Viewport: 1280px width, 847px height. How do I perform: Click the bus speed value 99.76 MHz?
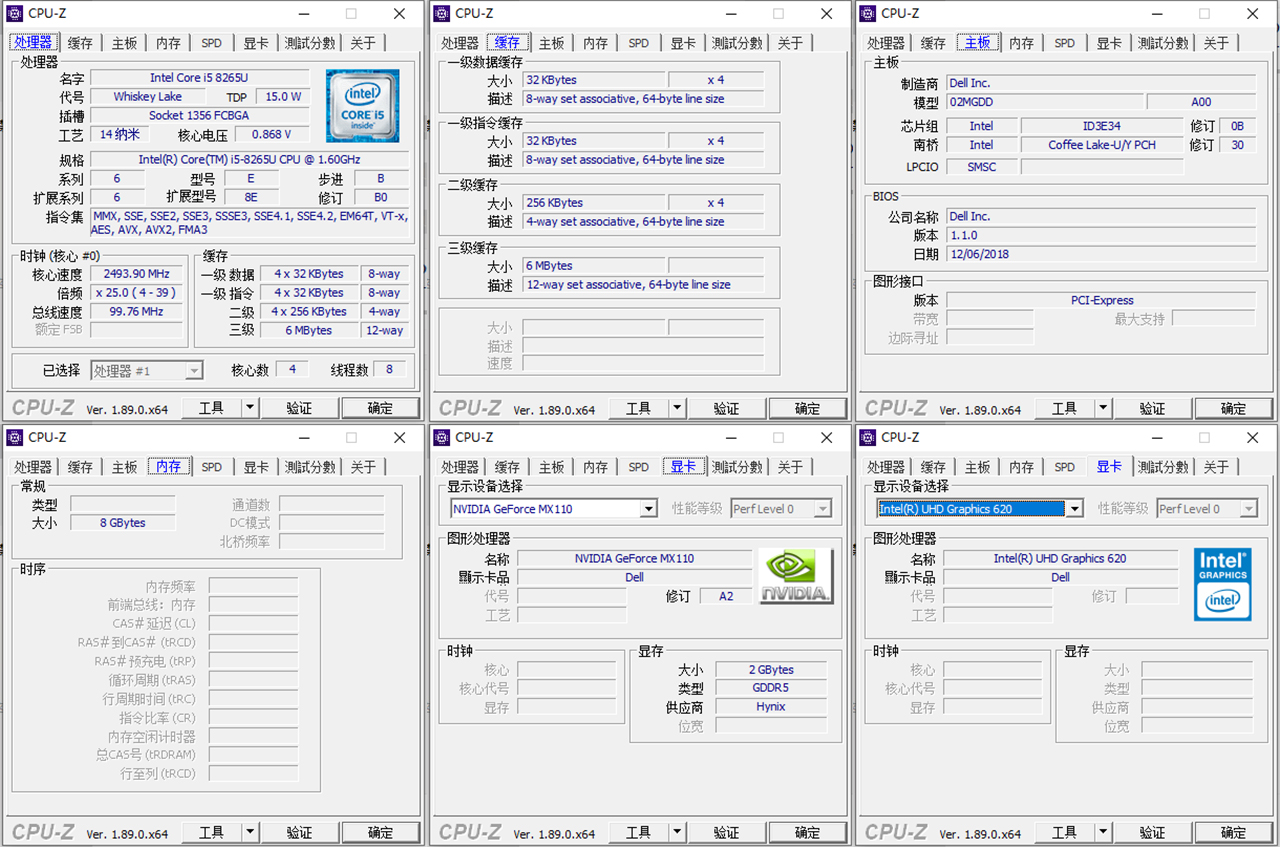tap(137, 312)
